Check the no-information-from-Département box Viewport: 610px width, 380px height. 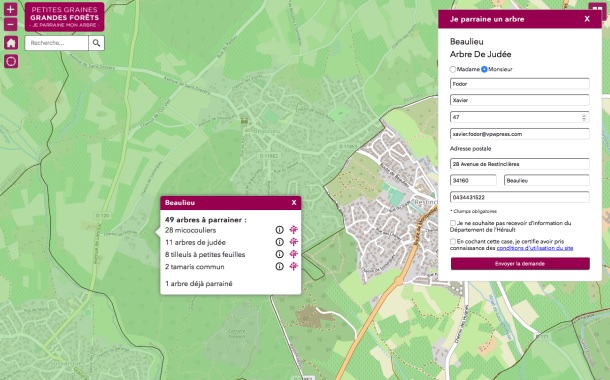[453, 223]
